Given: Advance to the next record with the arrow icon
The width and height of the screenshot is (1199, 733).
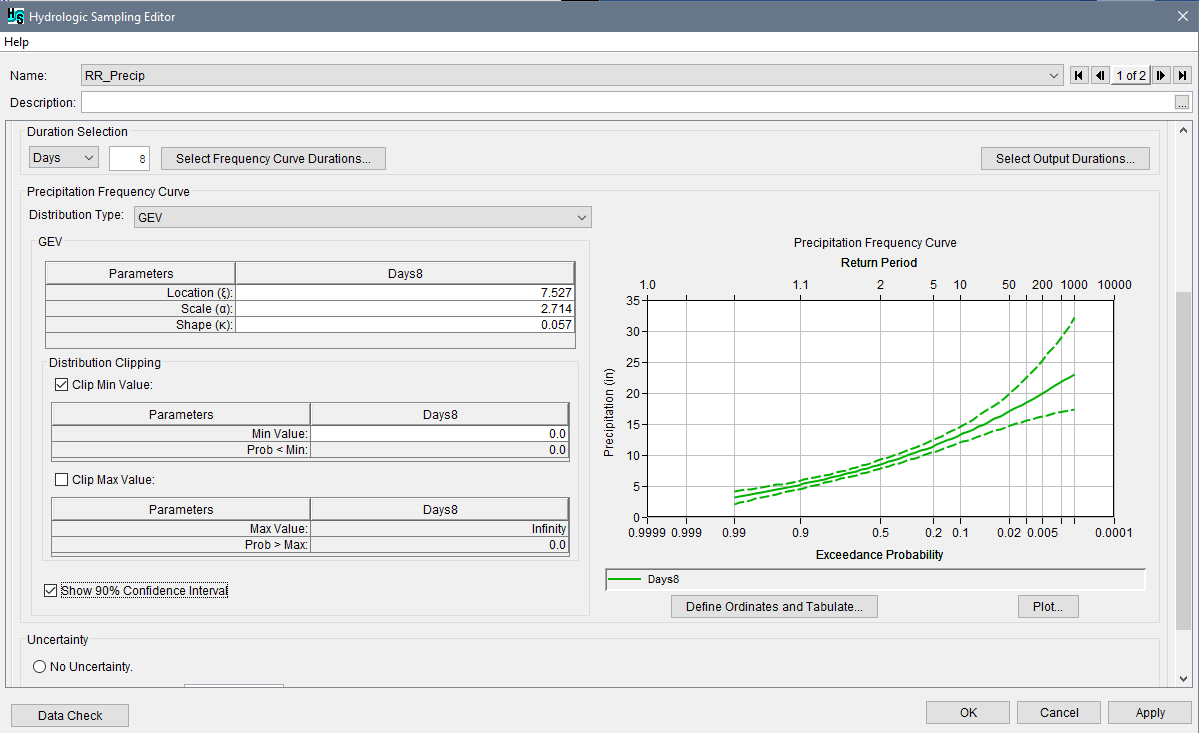Looking at the screenshot, I should [x=1161, y=75].
